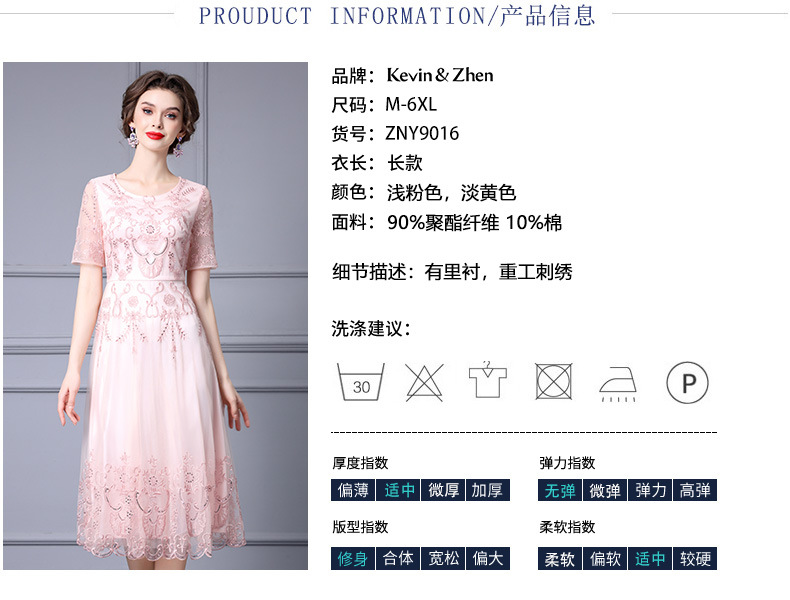This screenshot has height=600, width=790.
Task: Select the 柔软 softness option
Action: (x=560, y=558)
